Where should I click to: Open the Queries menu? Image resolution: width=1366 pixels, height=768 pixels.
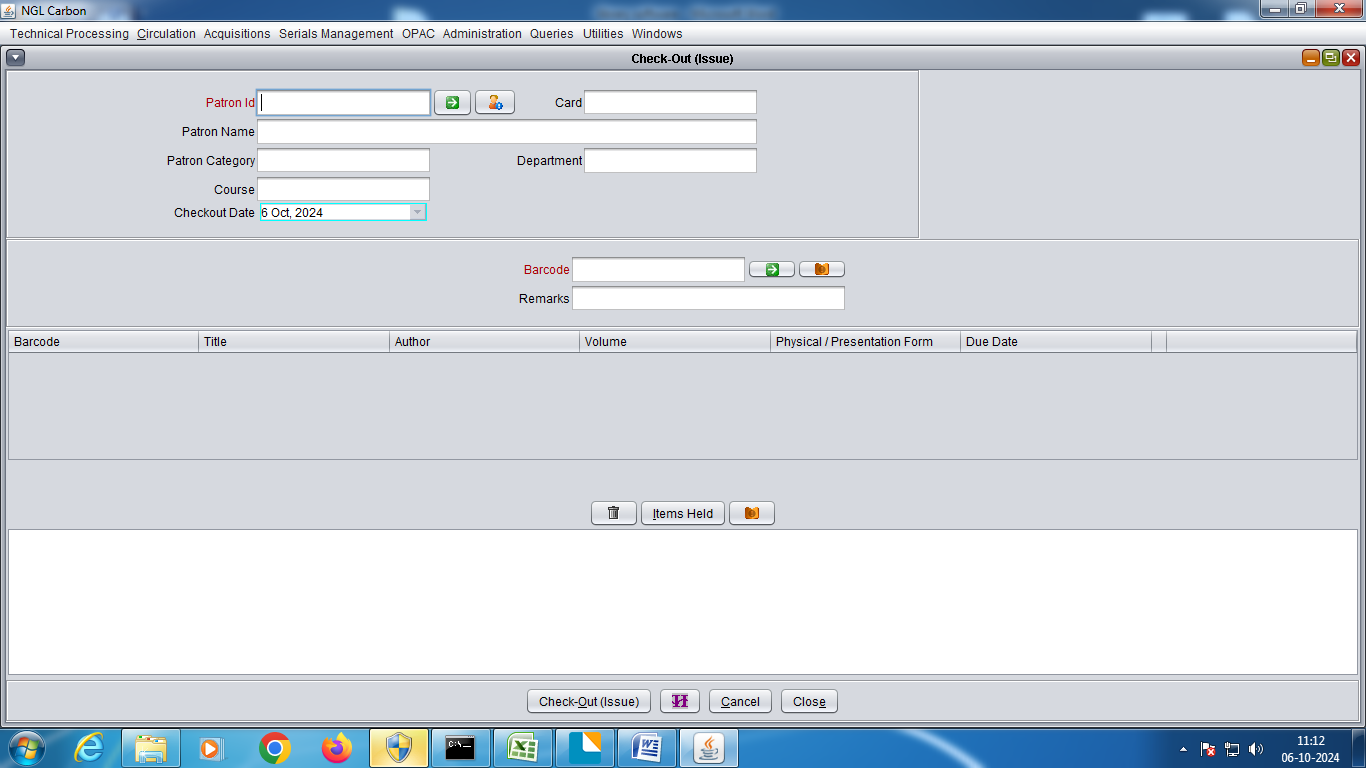pyautogui.click(x=552, y=34)
